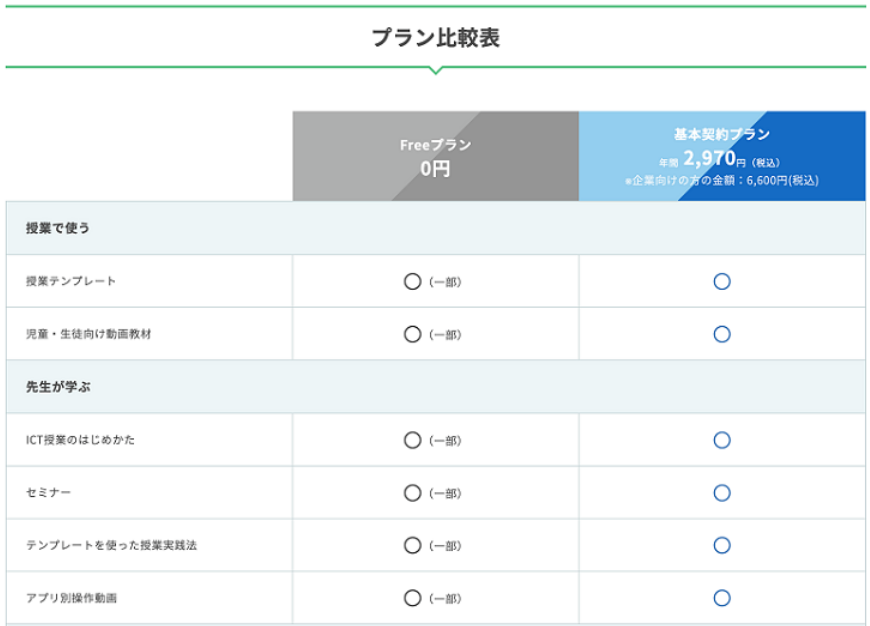870x626 pixels.
Task: Click basic plan circle for テンプレートを使った授業実践法
Action: tap(722, 545)
